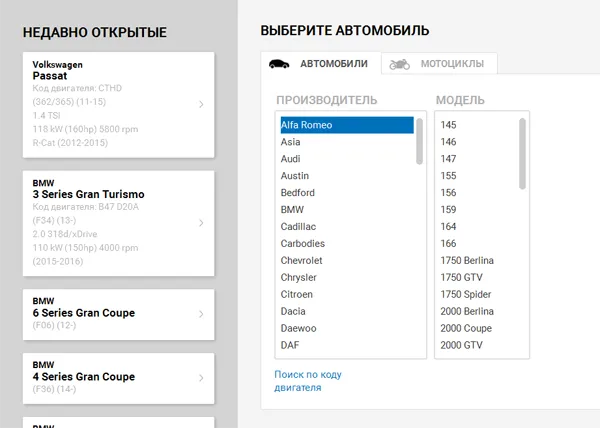Switch to the Мотоциклы tab
Image resolution: width=600 pixels, height=428 pixels.
(451, 64)
